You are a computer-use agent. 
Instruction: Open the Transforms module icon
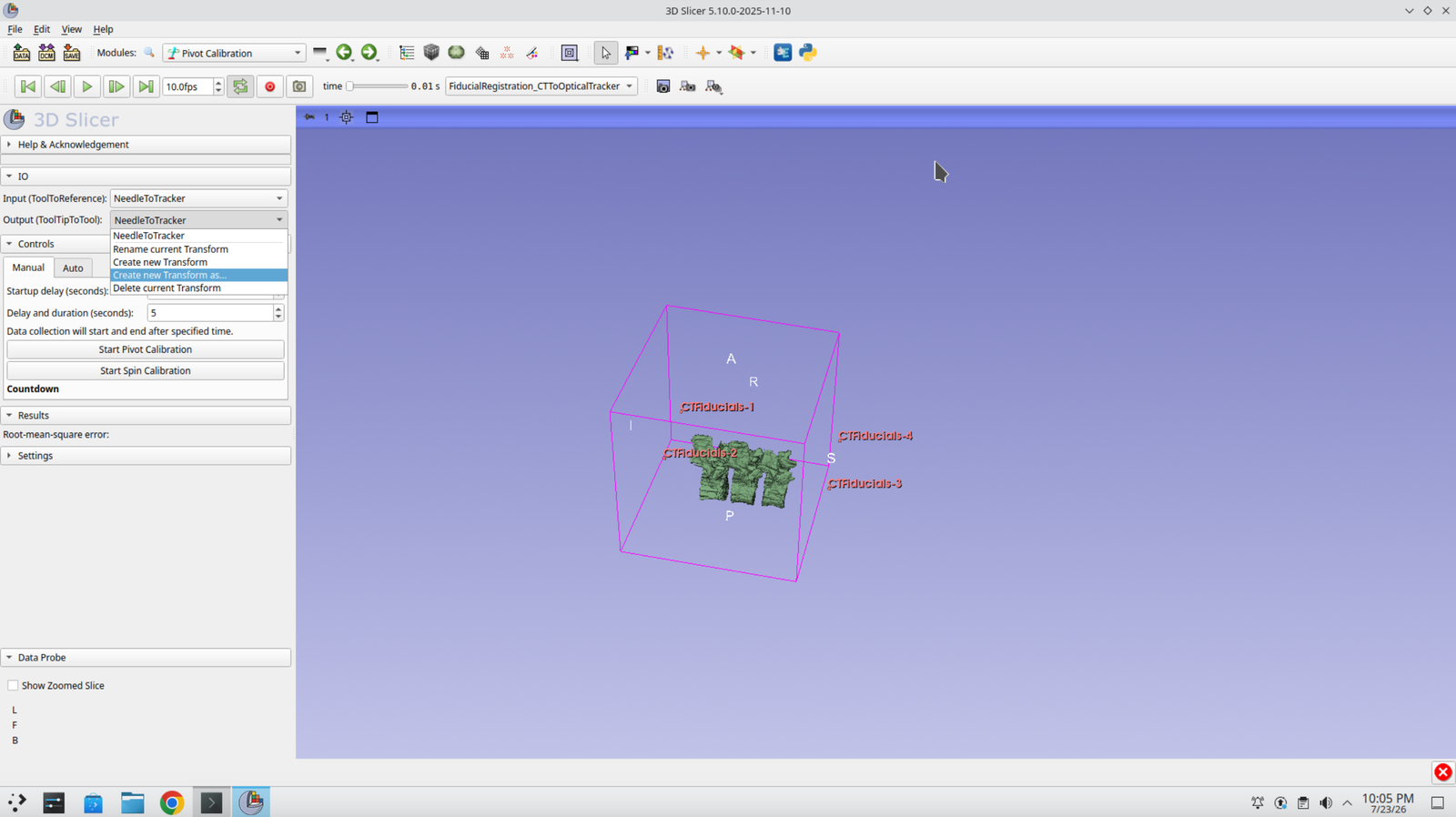coord(482,53)
